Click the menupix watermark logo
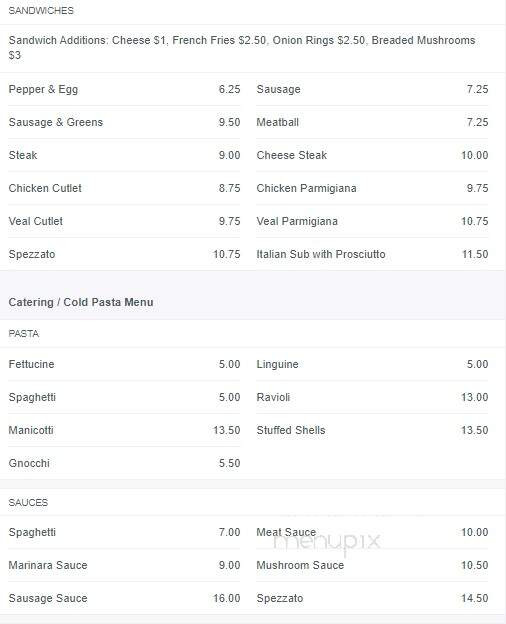Viewport: 506px width, 624px height. tap(327, 543)
